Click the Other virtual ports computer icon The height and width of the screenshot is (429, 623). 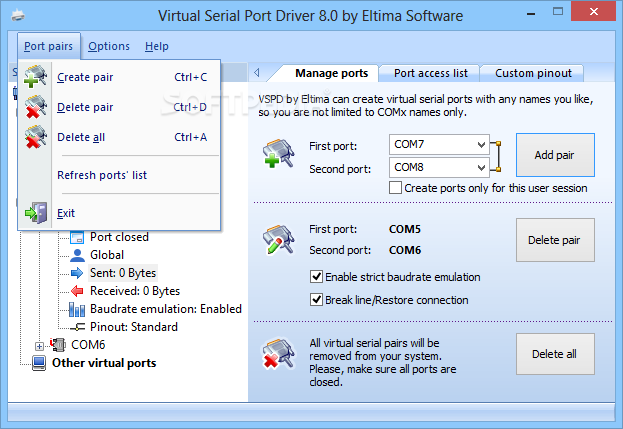(39, 363)
